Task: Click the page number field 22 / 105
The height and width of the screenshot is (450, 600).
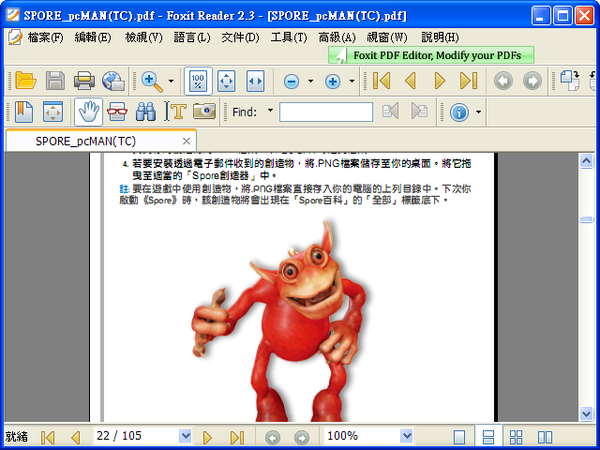Action: pos(136,436)
